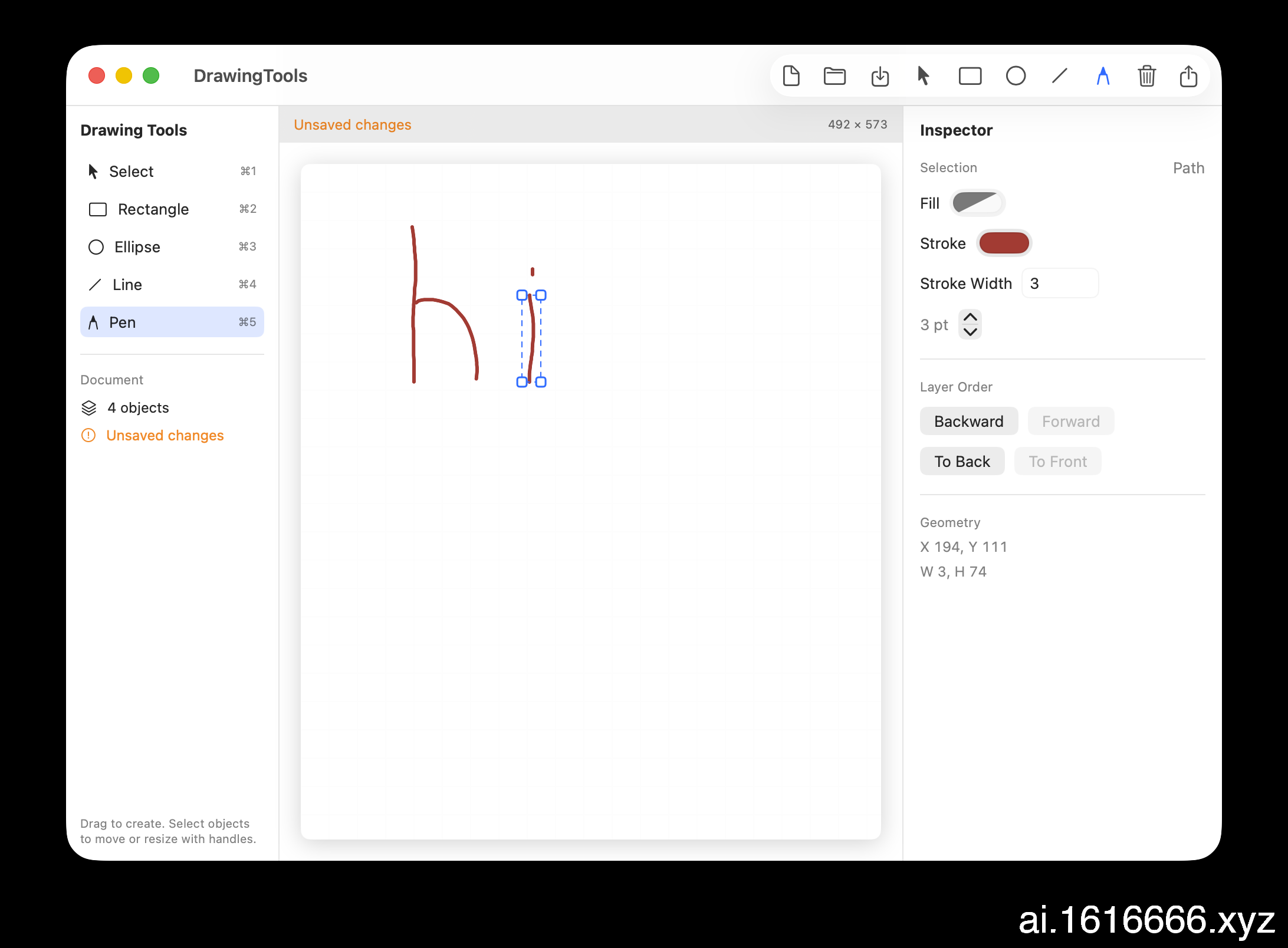
Task: Click the DrawingTools window title
Action: (251, 76)
